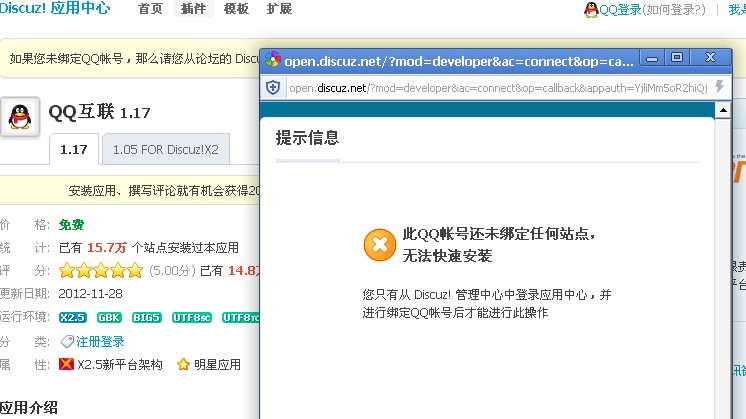
Task: Click the 如何登录? help link
Action: (x=674, y=10)
